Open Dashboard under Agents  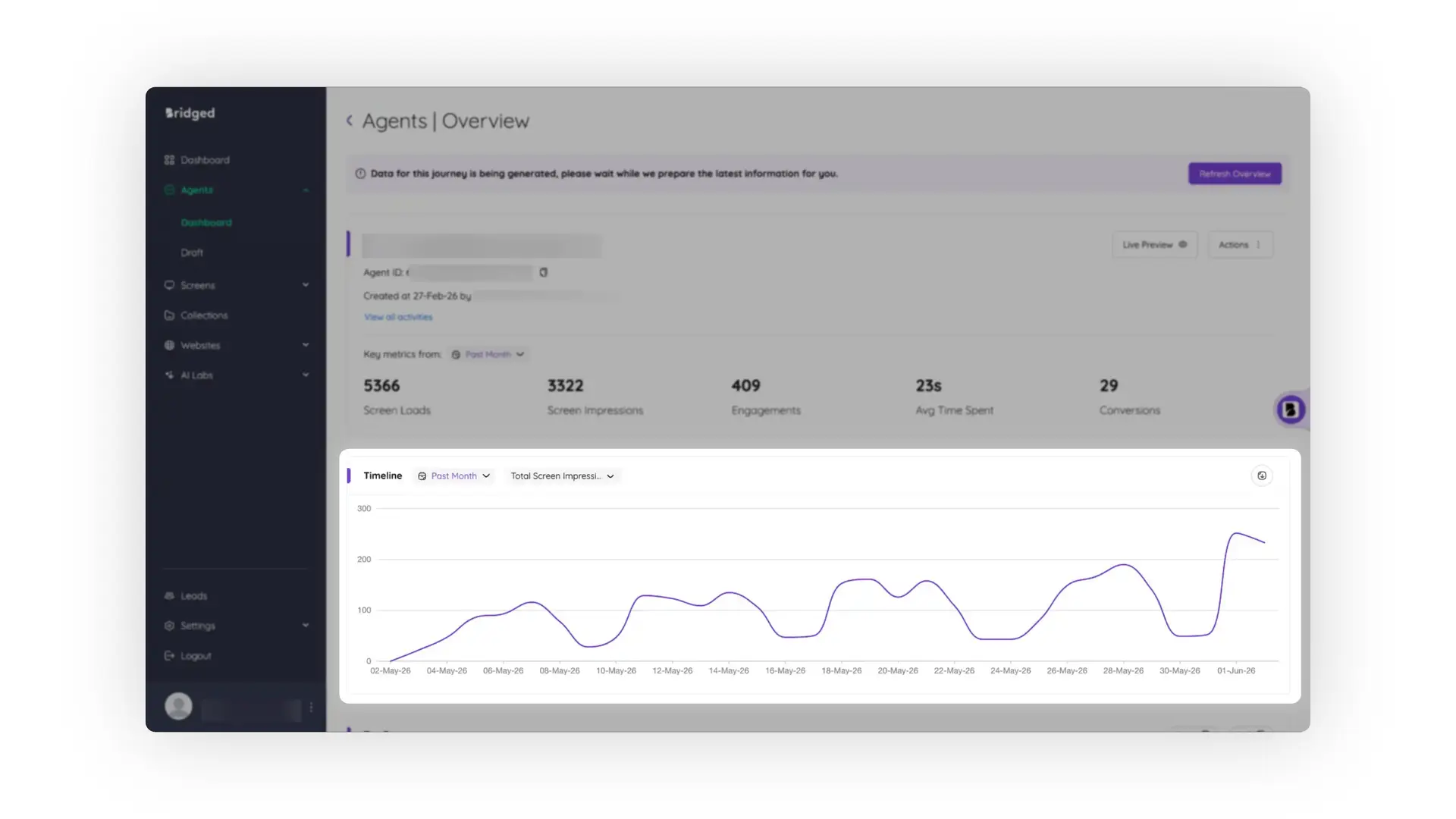coord(206,223)
